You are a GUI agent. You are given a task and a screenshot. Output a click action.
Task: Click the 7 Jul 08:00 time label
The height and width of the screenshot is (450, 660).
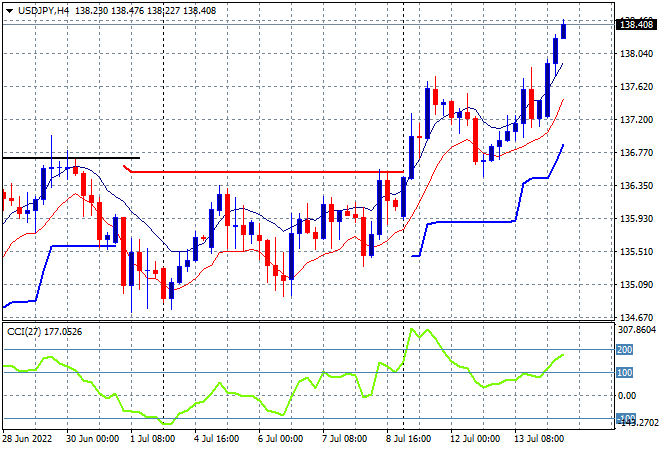345,439
